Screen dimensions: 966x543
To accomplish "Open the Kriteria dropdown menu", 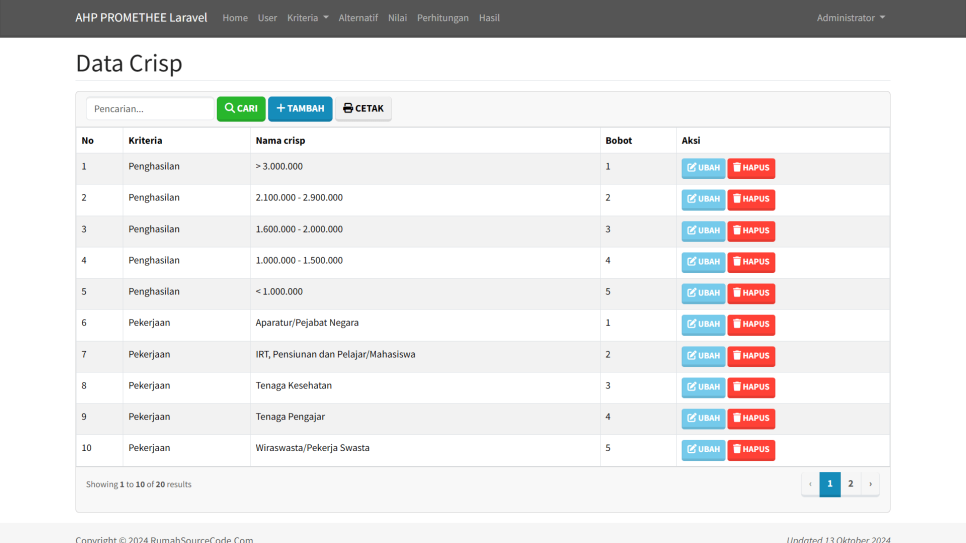I will click(307, 18).
